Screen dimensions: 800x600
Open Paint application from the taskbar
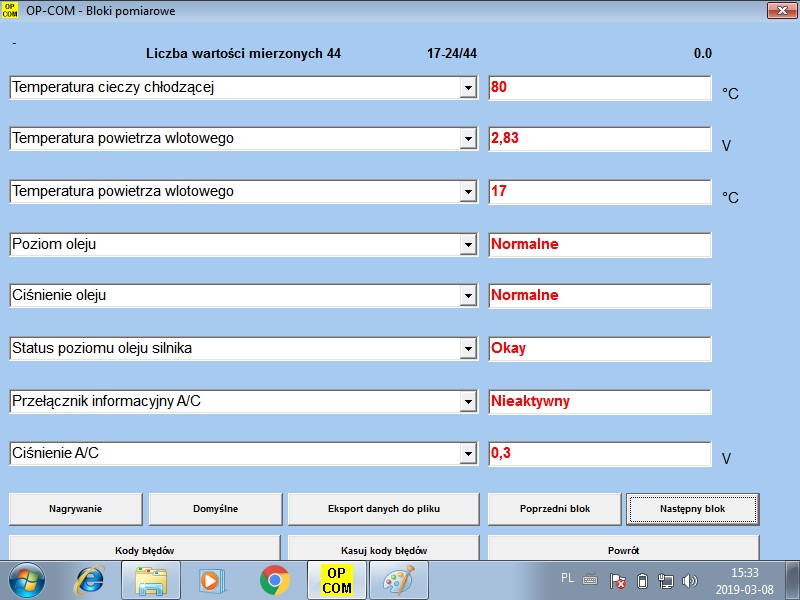click(399, 580)
